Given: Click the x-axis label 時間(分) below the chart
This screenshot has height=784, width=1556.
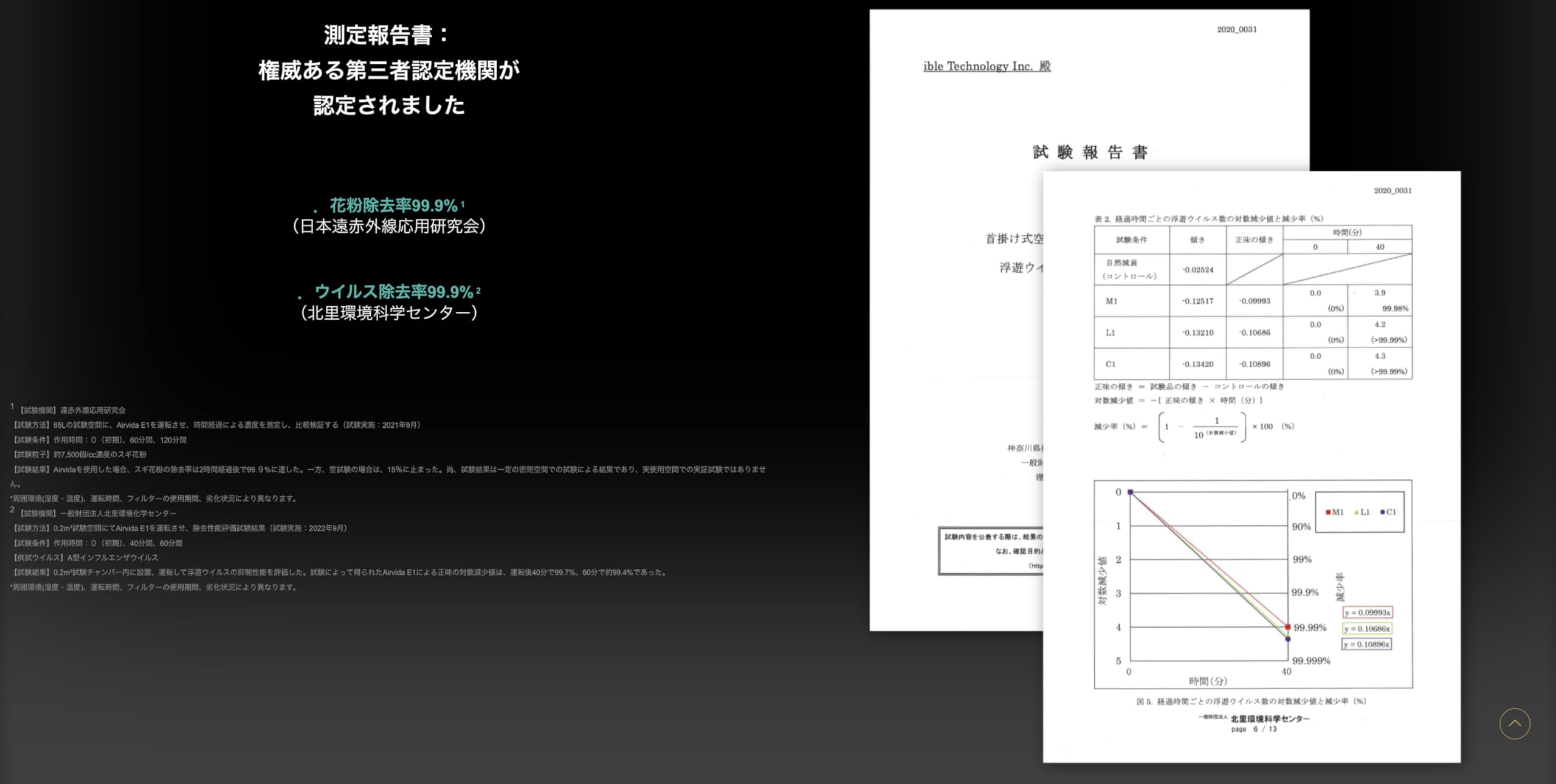Looking at the screenshot, I should click(x=1208, y=681).
